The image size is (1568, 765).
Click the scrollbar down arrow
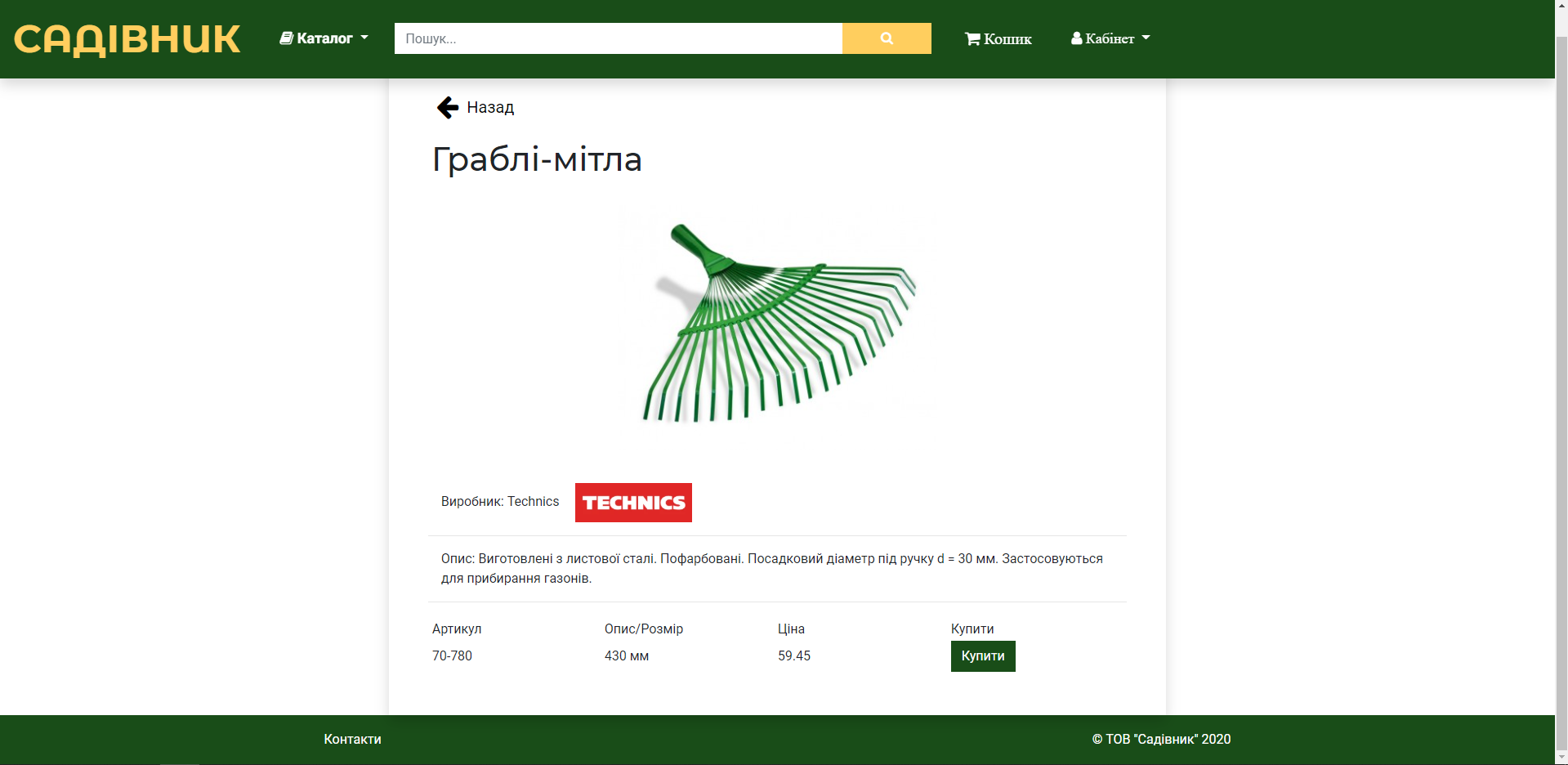click(x=1561, y=758)
